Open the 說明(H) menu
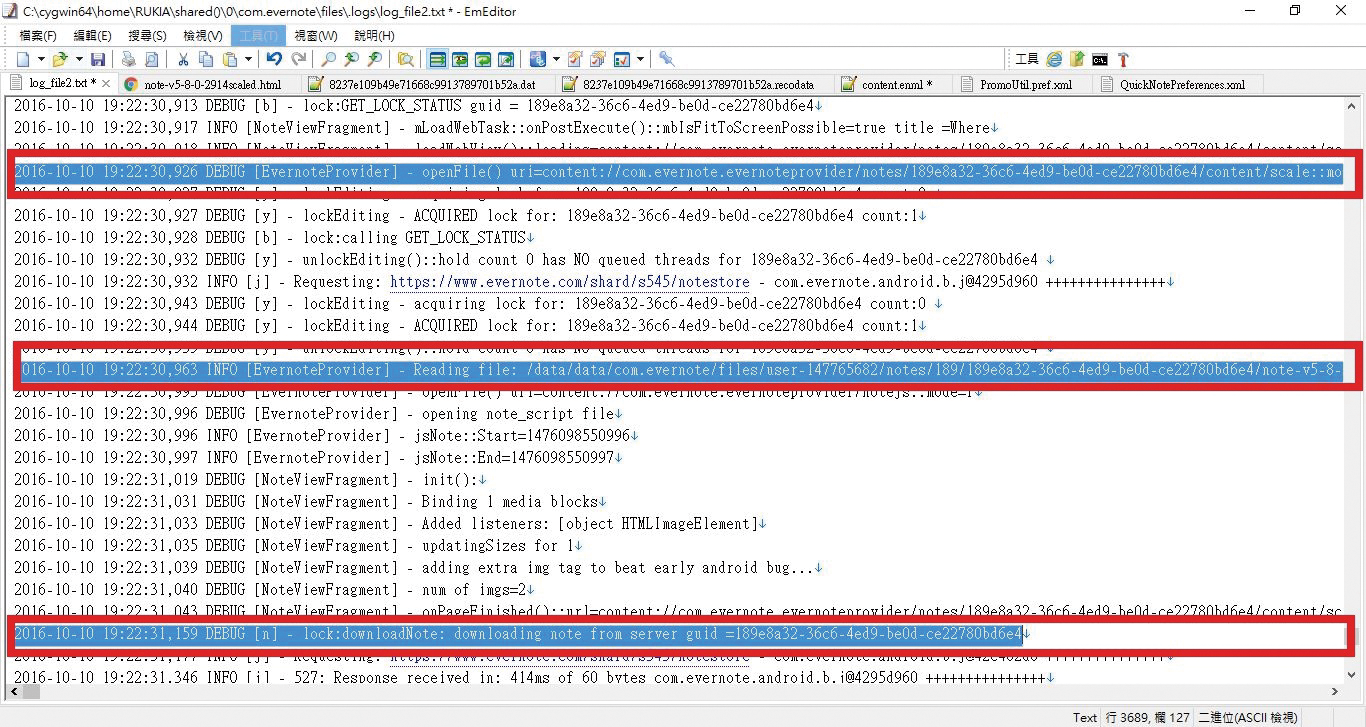This screenshot has width=1366, height=727. (373, 35)
